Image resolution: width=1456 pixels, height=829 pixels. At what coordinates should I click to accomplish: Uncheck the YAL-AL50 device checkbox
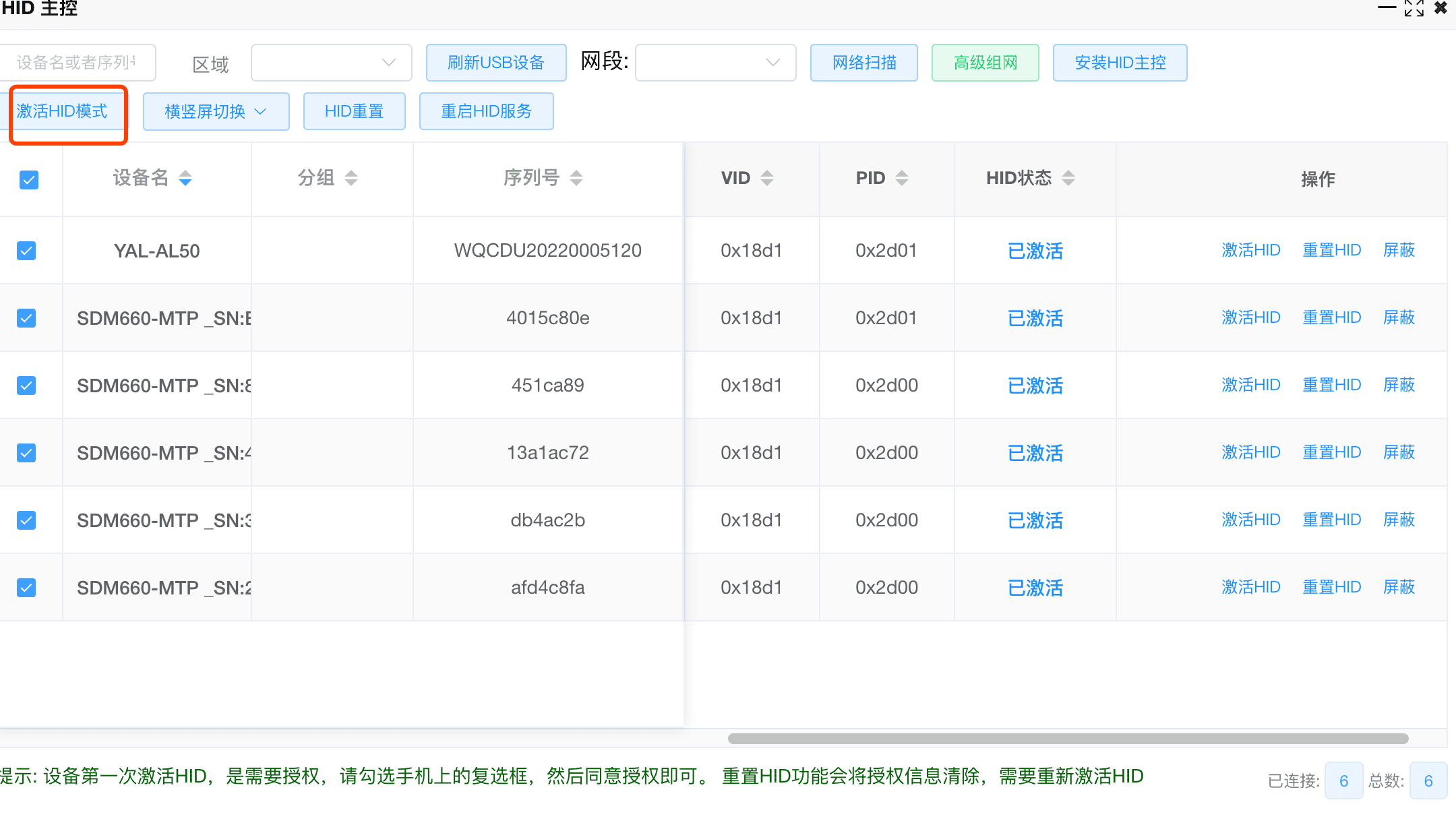click(26, 251)
